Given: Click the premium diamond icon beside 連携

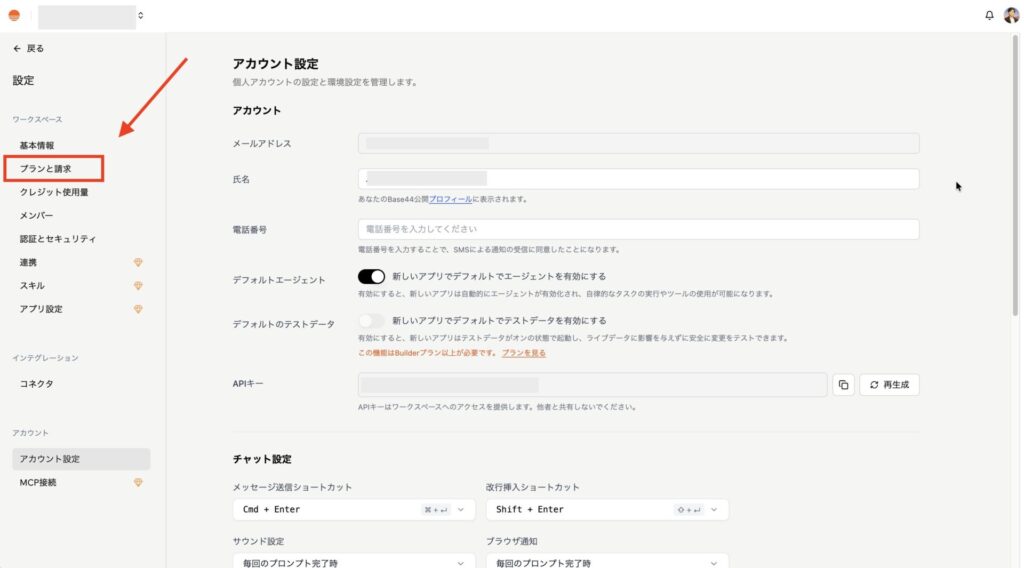Looking at the screenshot, I should coord(138,263).
